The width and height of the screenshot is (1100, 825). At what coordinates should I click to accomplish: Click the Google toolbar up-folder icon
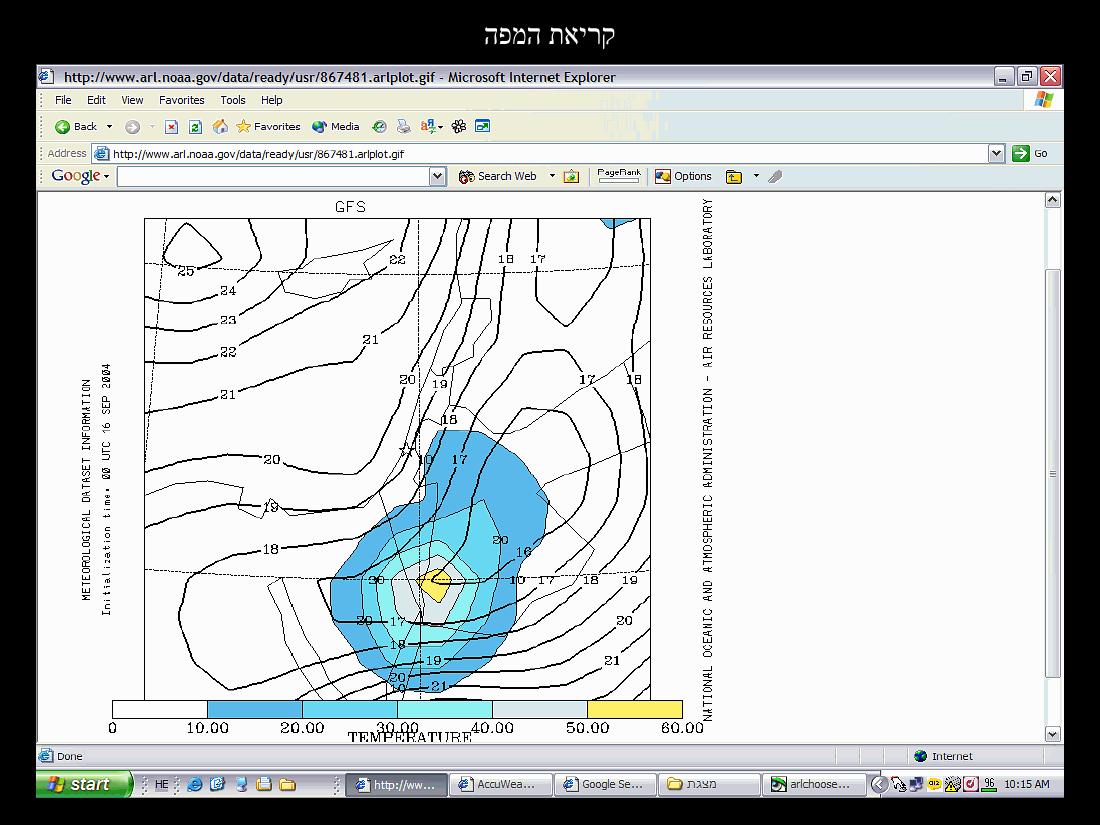[x=734, y=176]
